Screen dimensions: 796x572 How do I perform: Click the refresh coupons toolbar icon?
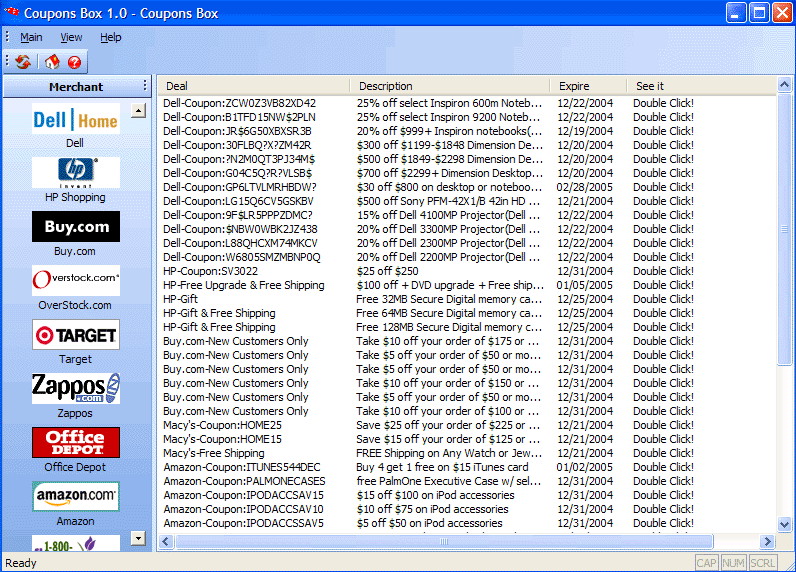pyautogui.click(x=23, y=62)
